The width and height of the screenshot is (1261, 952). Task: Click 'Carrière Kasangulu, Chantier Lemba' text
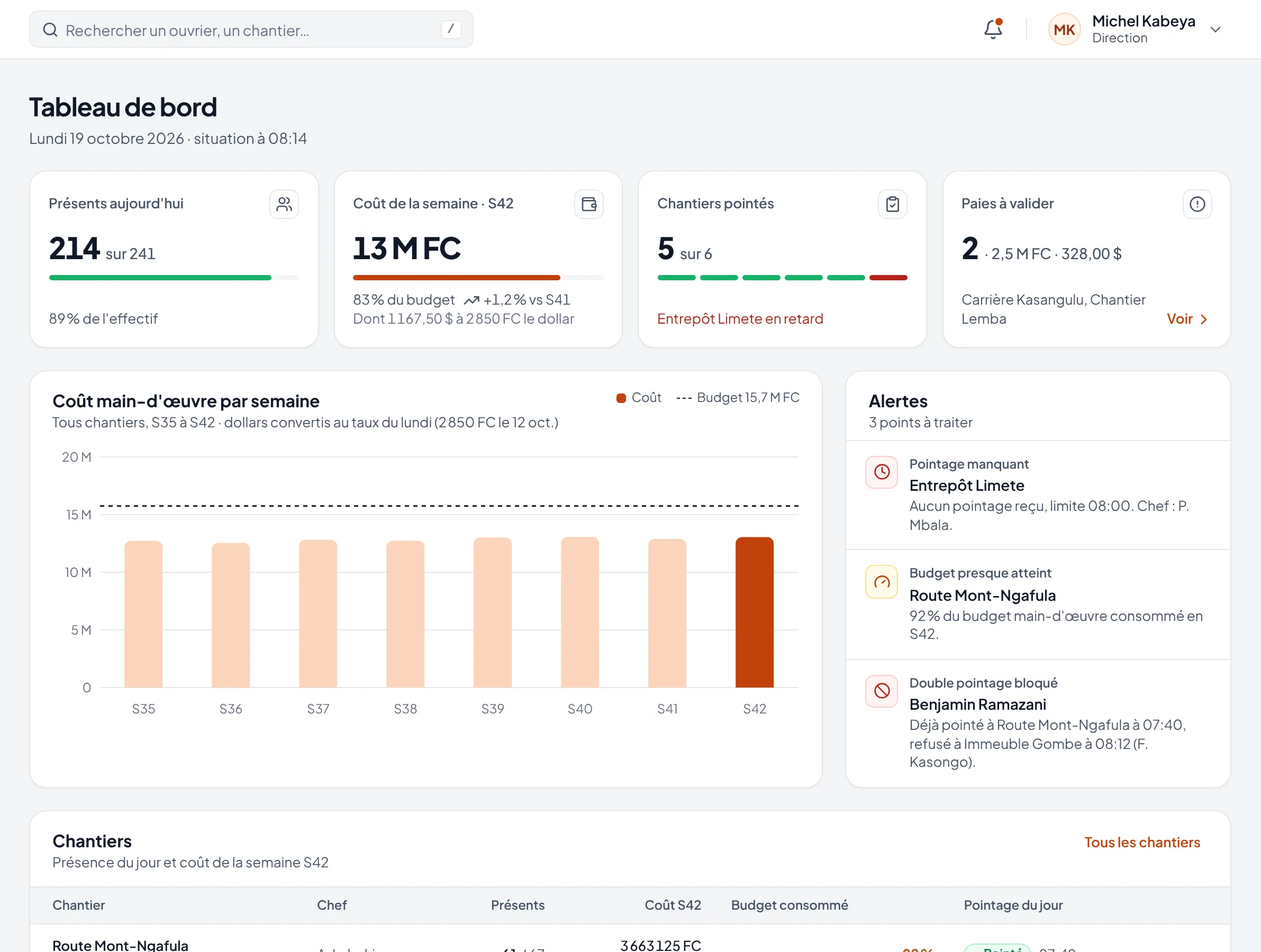click(x=1053, y=309)
